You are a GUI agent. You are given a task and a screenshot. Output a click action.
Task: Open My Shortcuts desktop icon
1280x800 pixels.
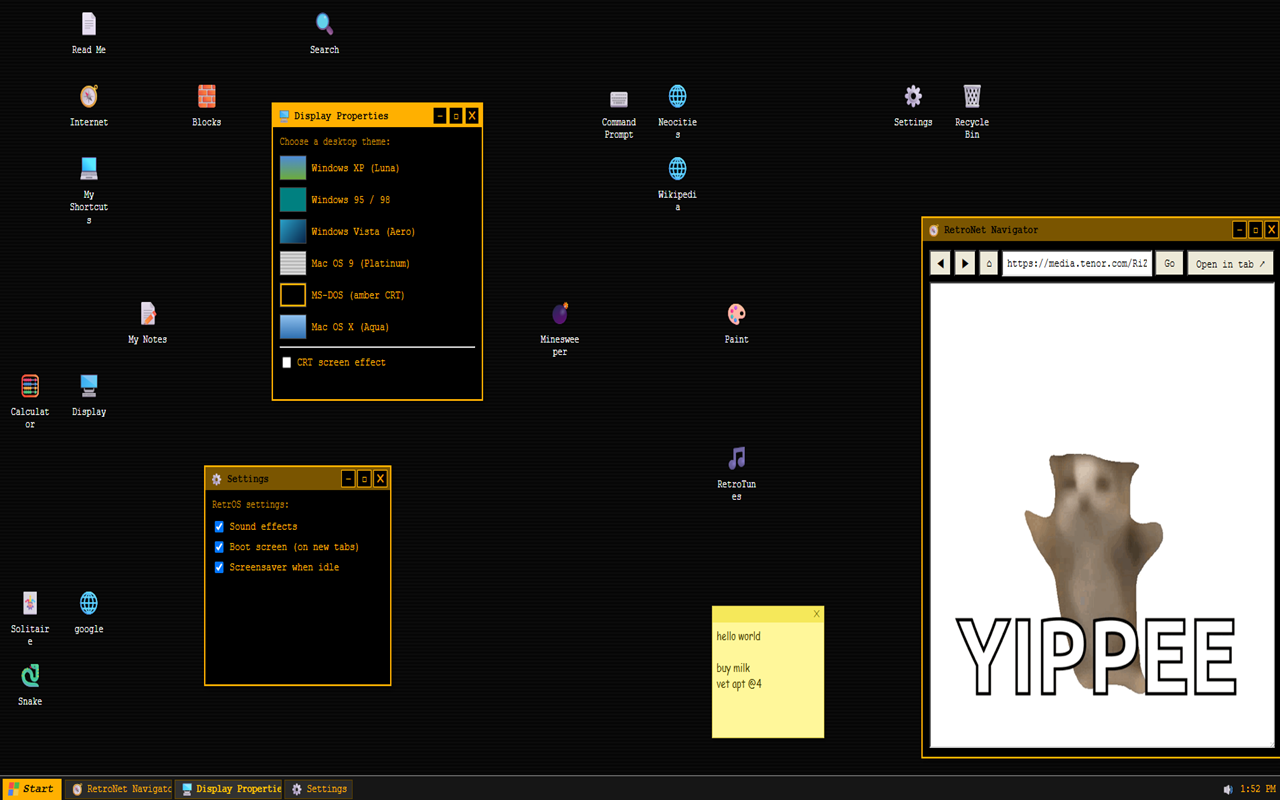click(89, 190)
